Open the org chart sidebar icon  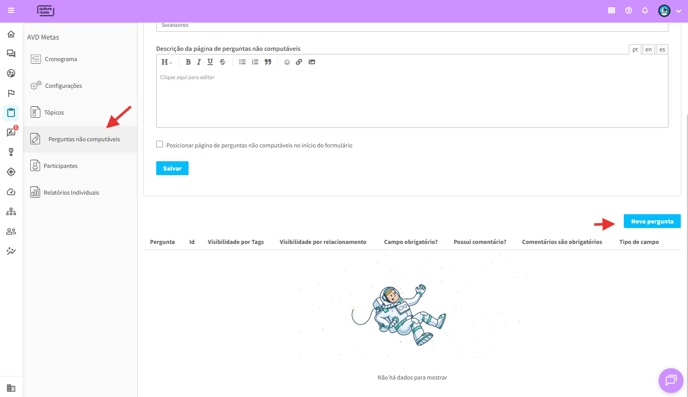[11, 212]
